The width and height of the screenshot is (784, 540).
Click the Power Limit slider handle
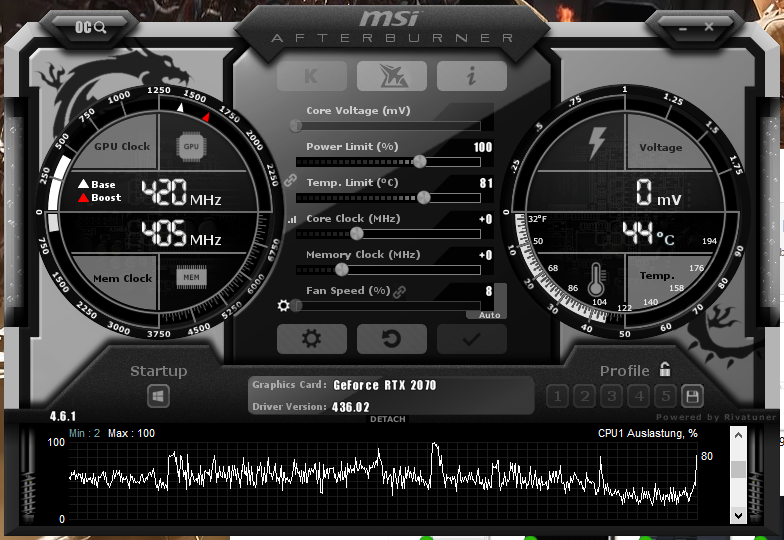coord(420,161)
